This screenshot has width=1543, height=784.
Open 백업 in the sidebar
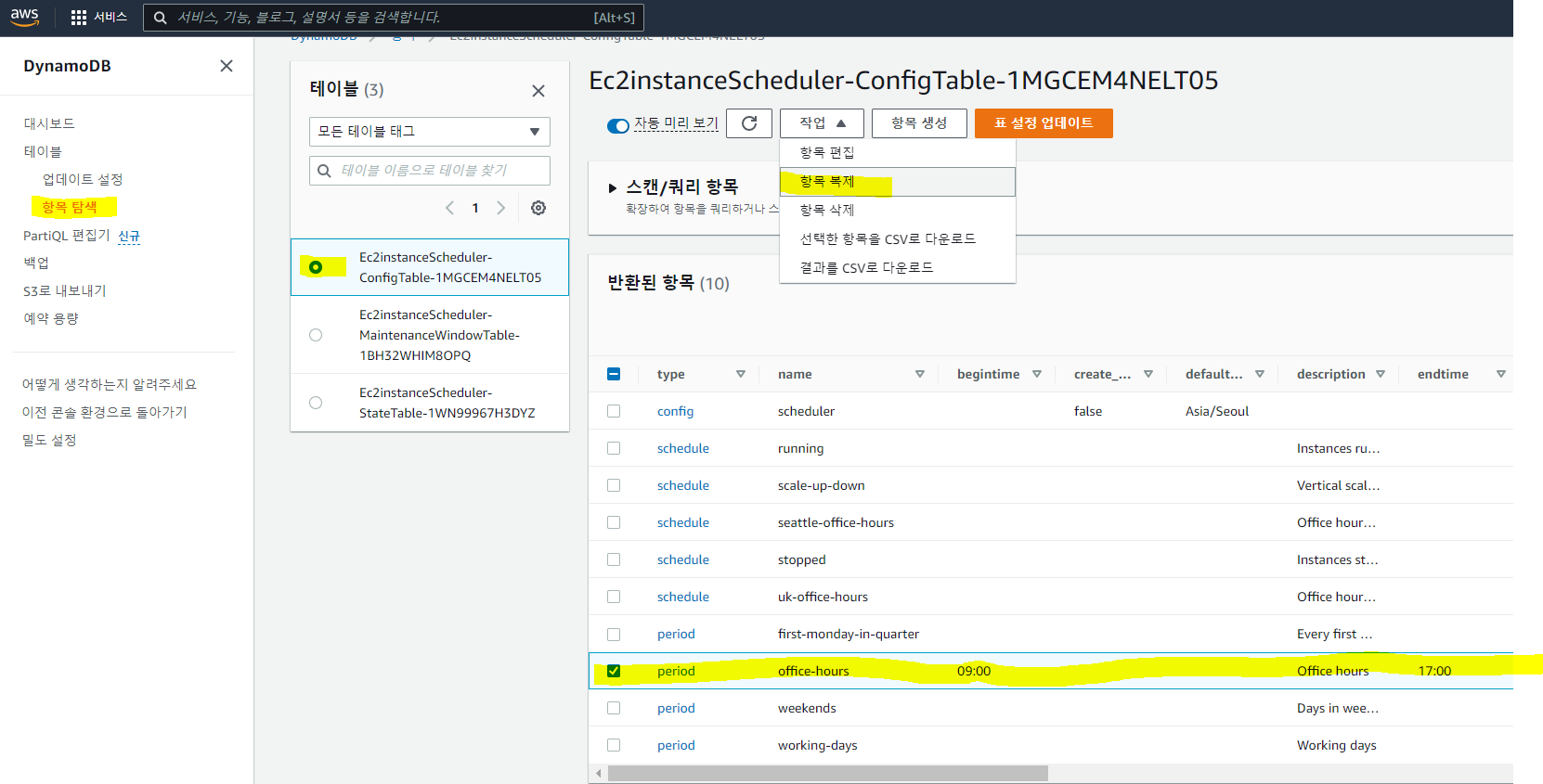click(36, 263)
